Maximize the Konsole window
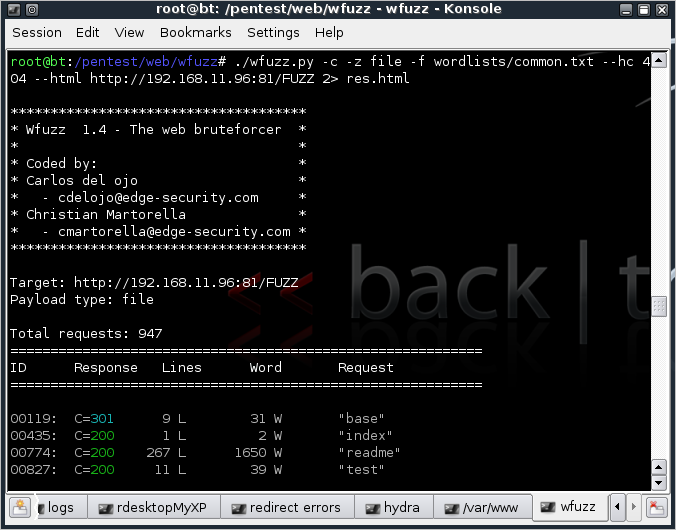The image size is (676, 530). click(x=644, y=9)
